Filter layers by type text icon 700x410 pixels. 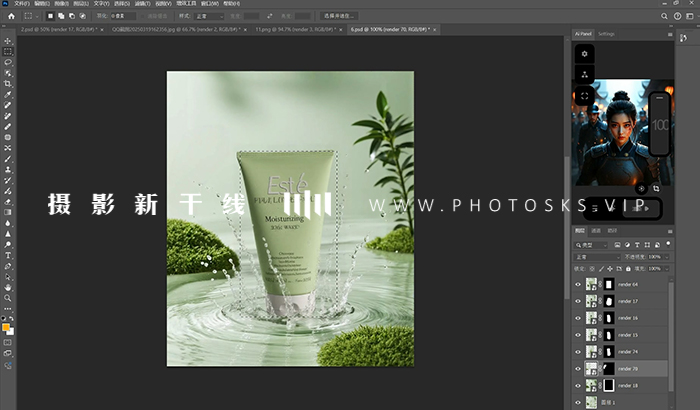[637, 245]
